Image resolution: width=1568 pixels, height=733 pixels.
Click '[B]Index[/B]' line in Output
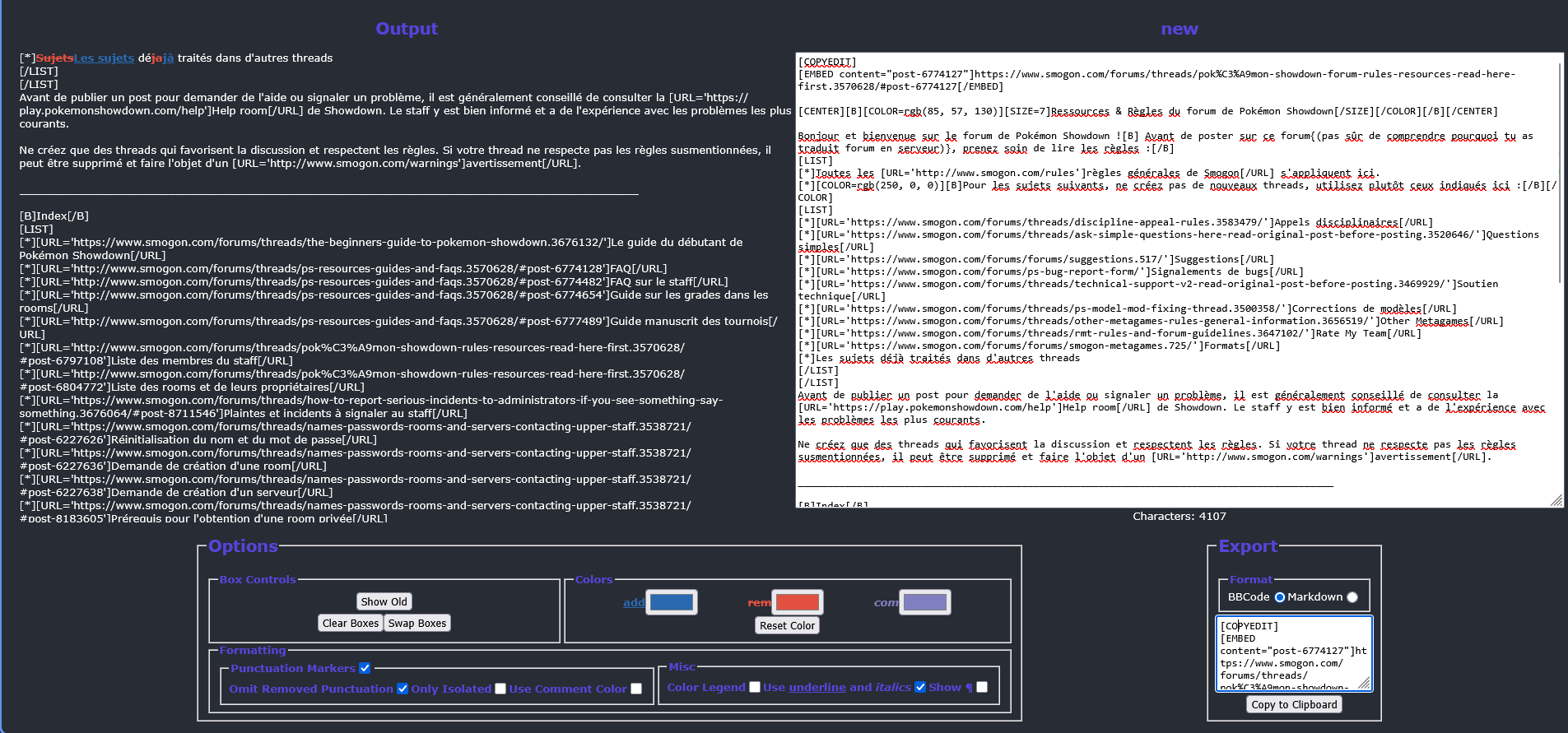(54, 216)
